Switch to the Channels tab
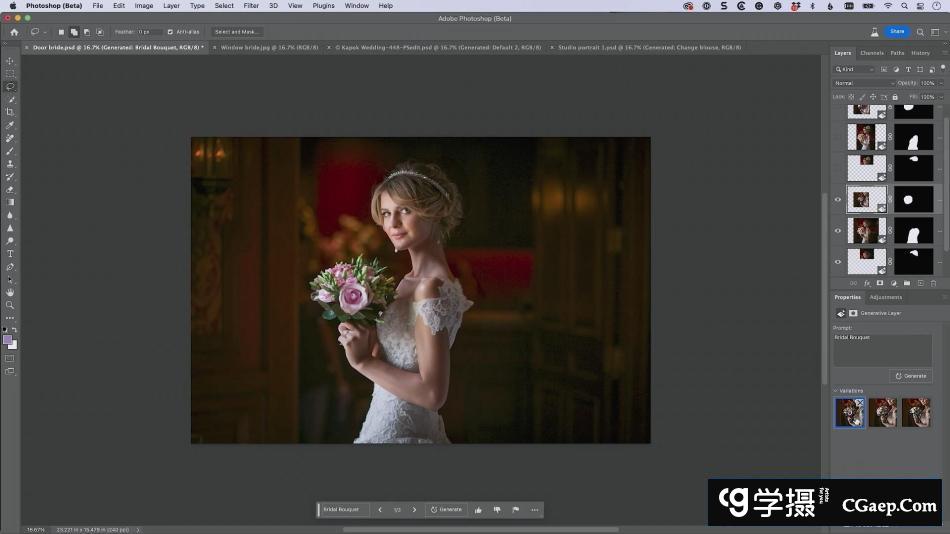950x534 pixels. [872, 53]
